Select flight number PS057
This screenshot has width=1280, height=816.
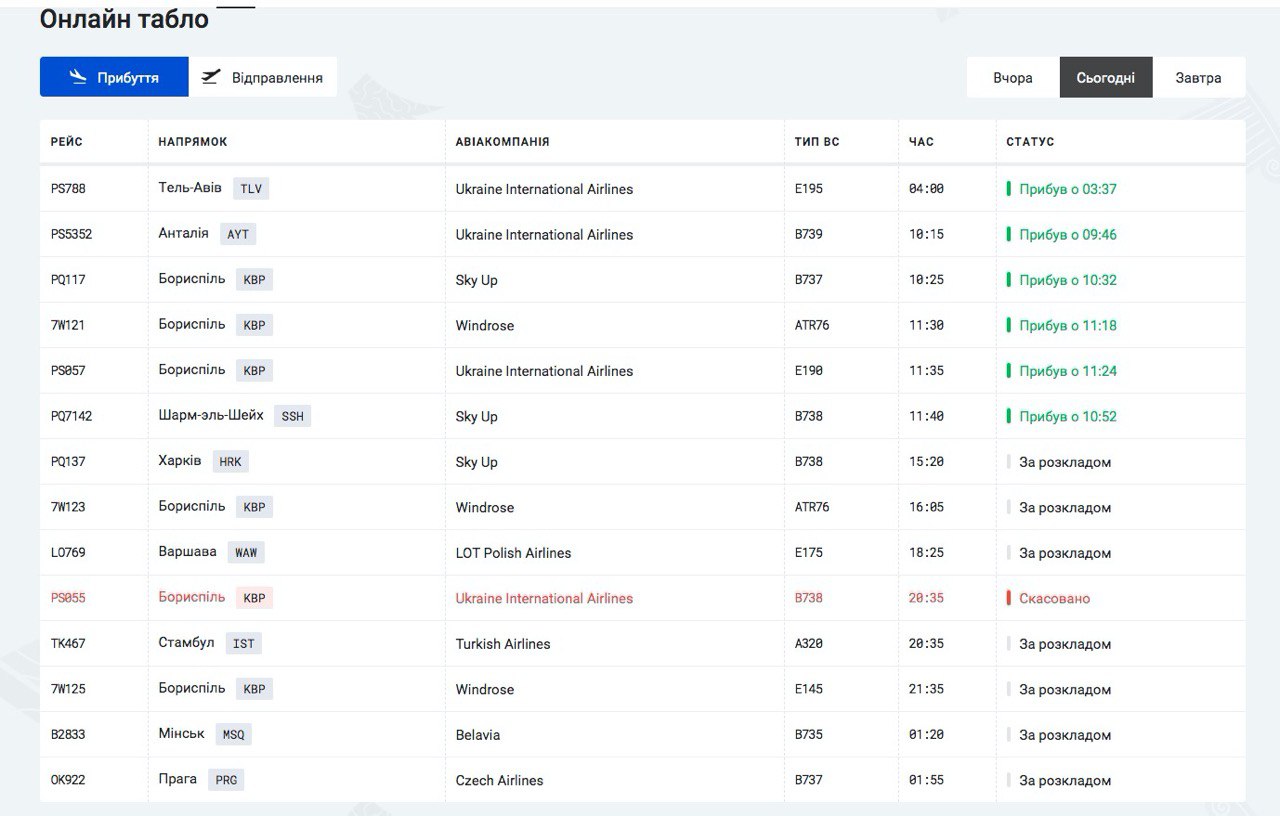(68, 371)
